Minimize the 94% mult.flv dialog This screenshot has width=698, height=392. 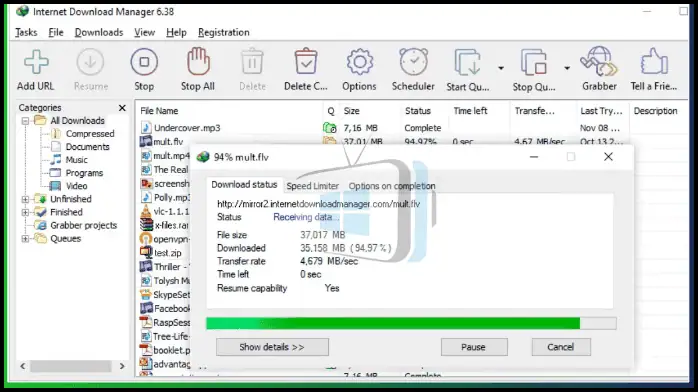point(534,157)
